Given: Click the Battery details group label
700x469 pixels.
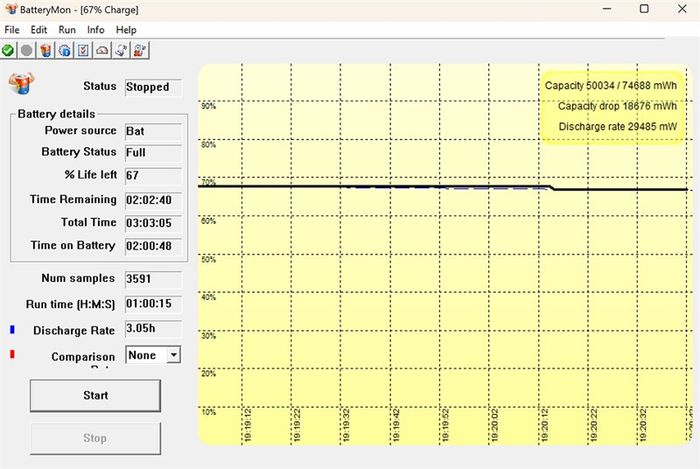Looking at the screenshot, I should pyautogui.click(x=56, y=114).
